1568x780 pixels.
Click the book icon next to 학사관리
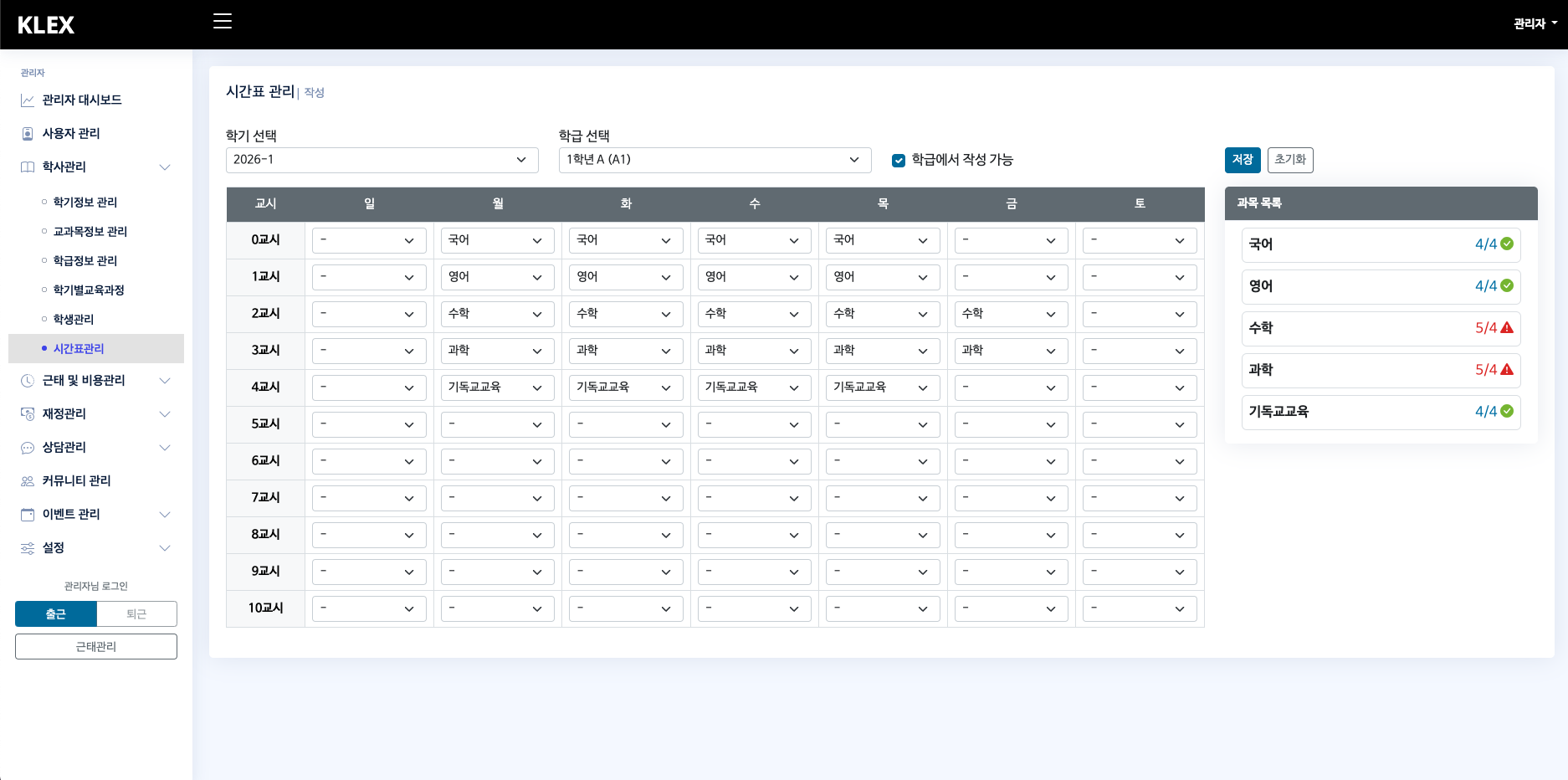pyautogui.click(x=28, y=167)
